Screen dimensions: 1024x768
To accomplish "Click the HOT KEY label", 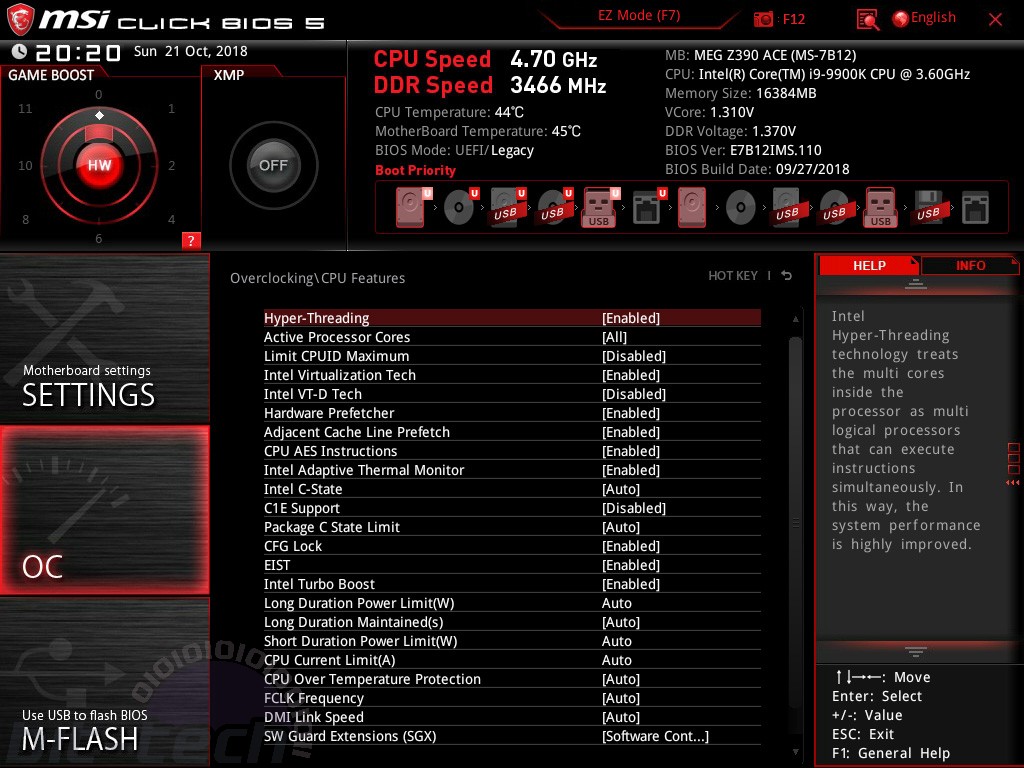I will pyautogui.click(x=733, y=276).
